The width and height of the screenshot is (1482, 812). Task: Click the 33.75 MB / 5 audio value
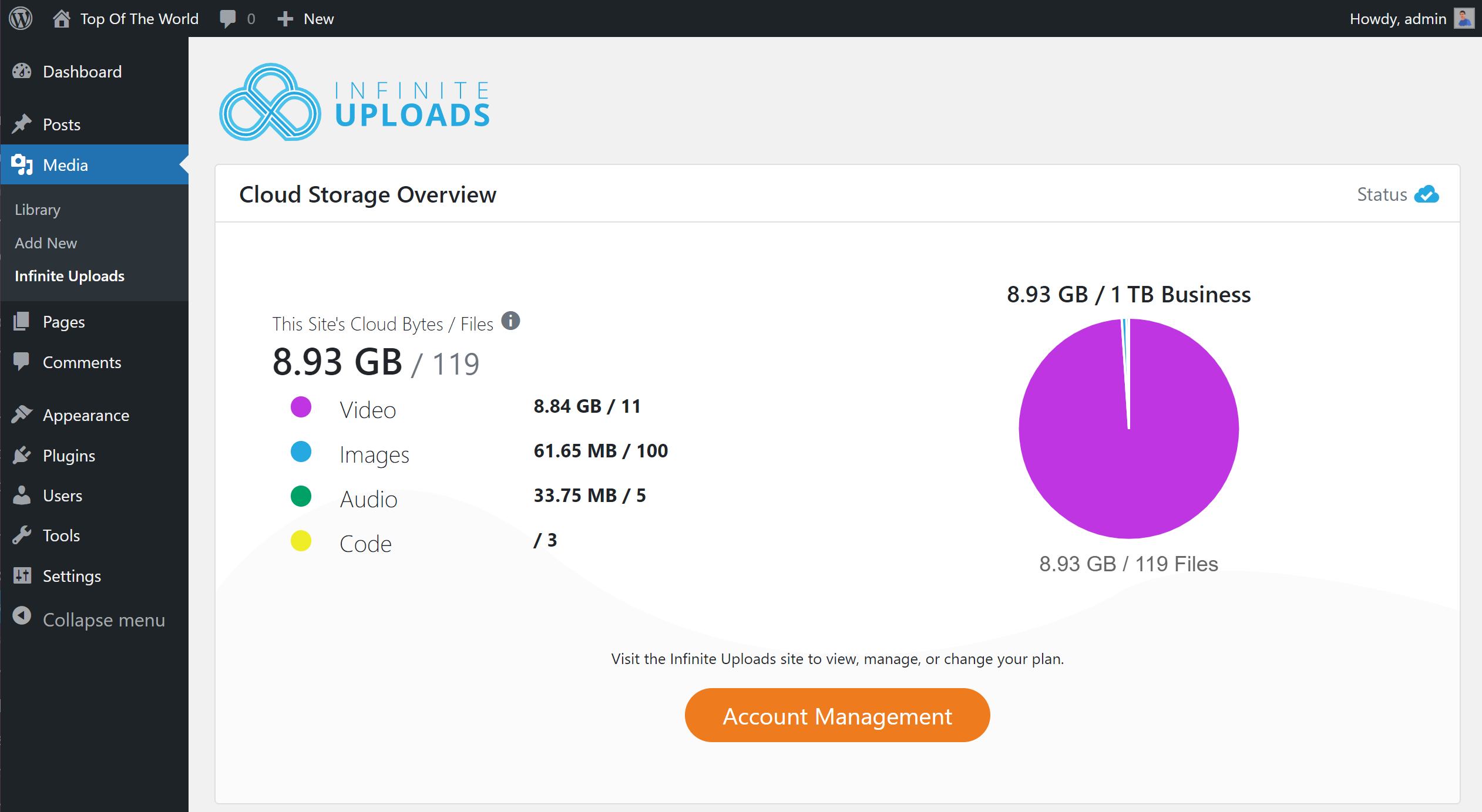[x=589, y=496]
